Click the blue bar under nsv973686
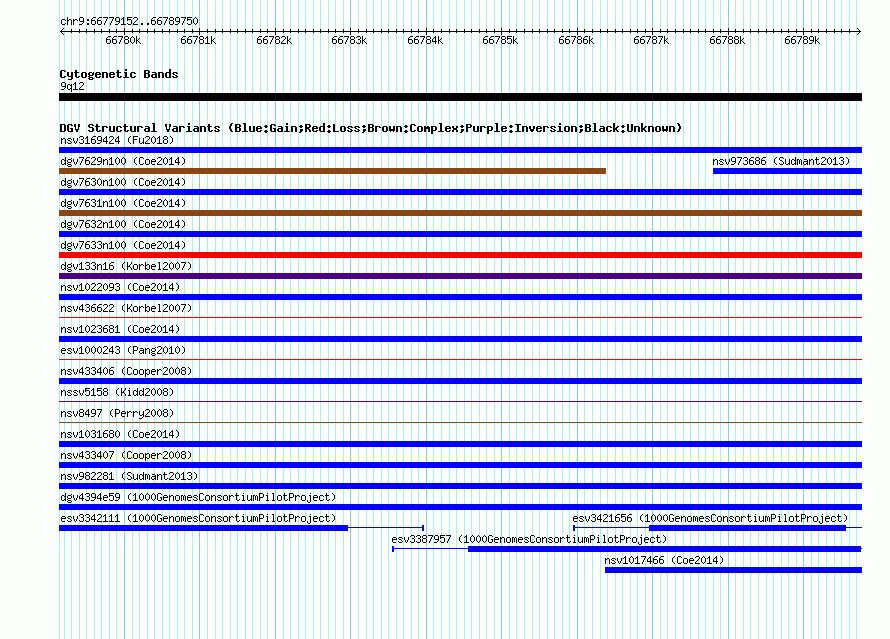The image size is (890, 639). [787, 171]
